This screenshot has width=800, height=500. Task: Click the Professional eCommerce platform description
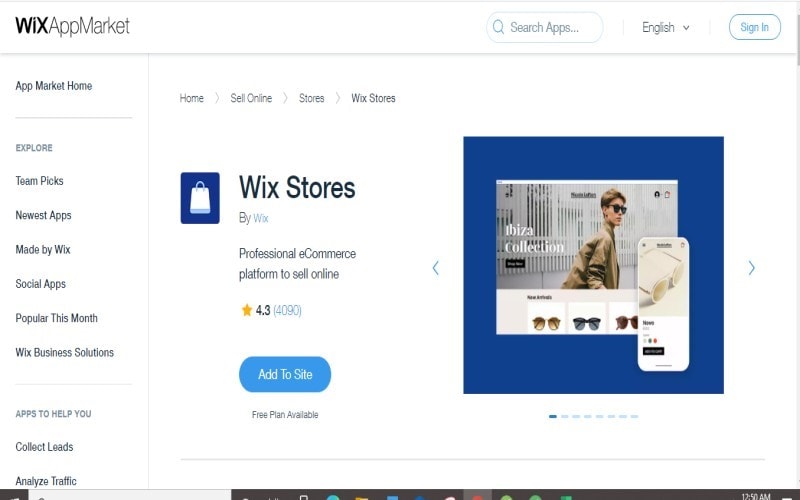point(297,264)
